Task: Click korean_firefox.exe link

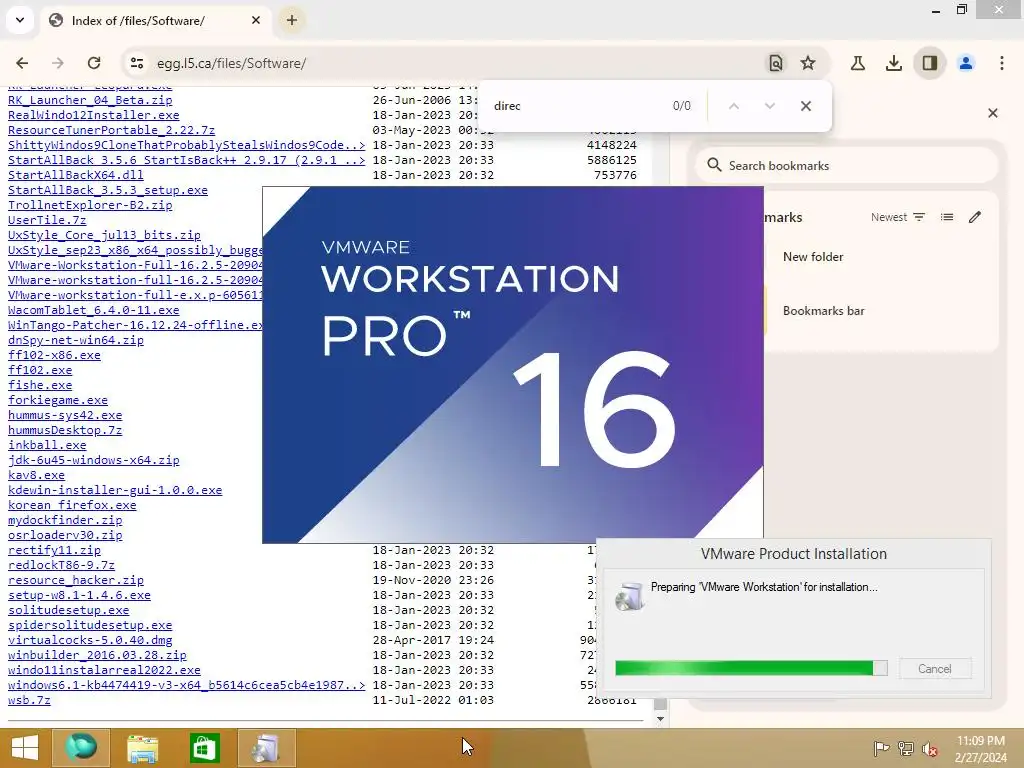Action: click(72, 505)
